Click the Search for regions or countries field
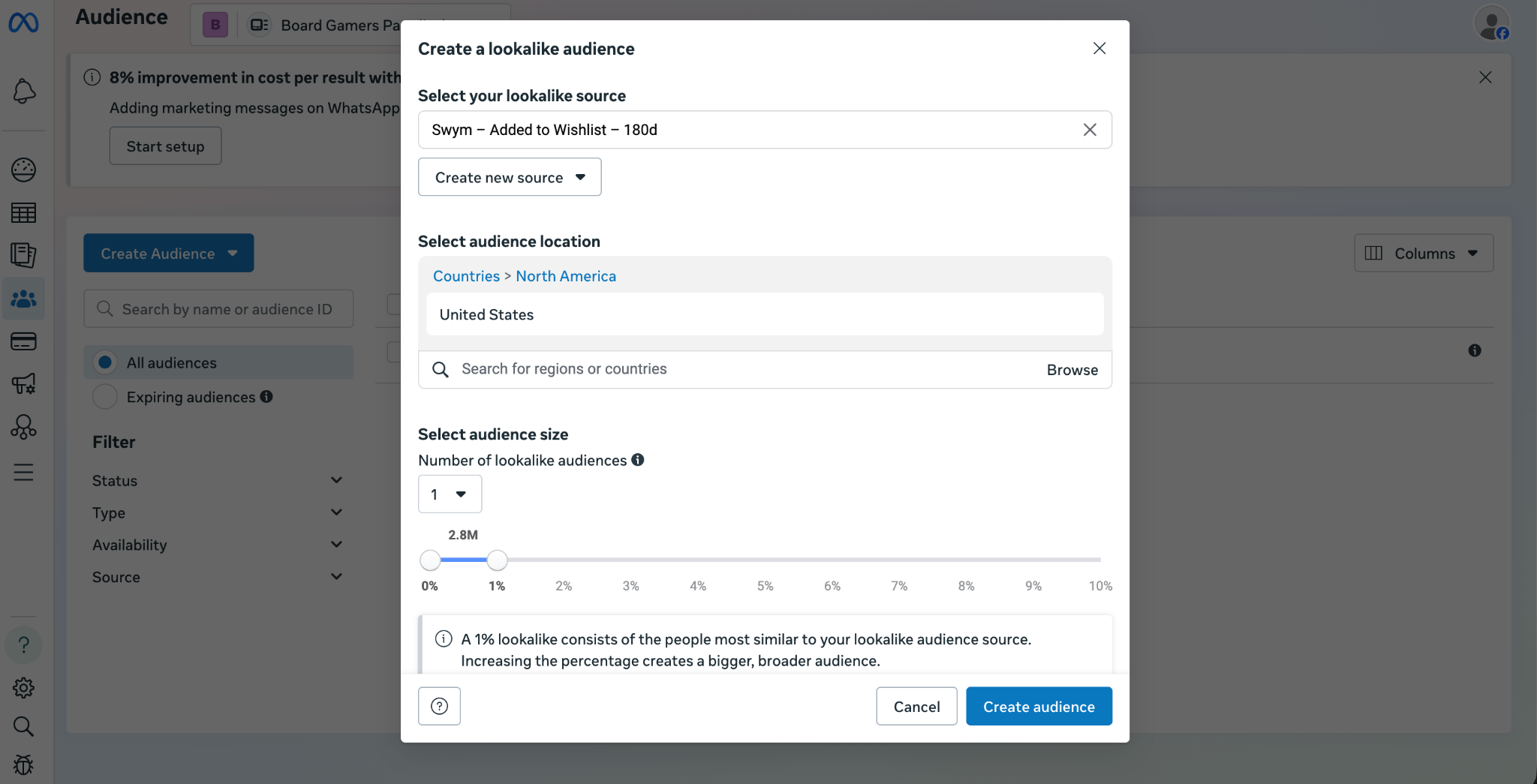Image resolution: width=1537 pixels, height=784 pixels. pyautogui.click(x=735, y=369)
